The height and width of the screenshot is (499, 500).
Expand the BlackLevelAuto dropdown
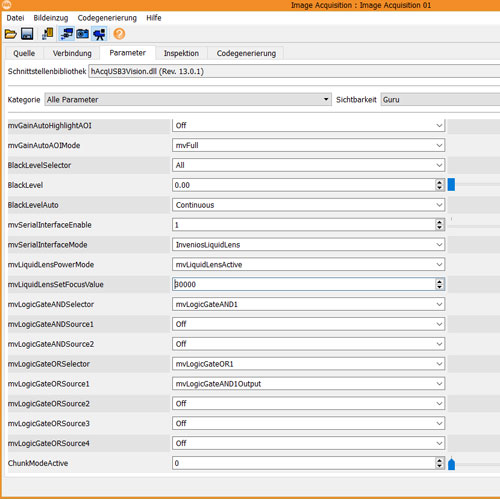click(x=309, y=205)
